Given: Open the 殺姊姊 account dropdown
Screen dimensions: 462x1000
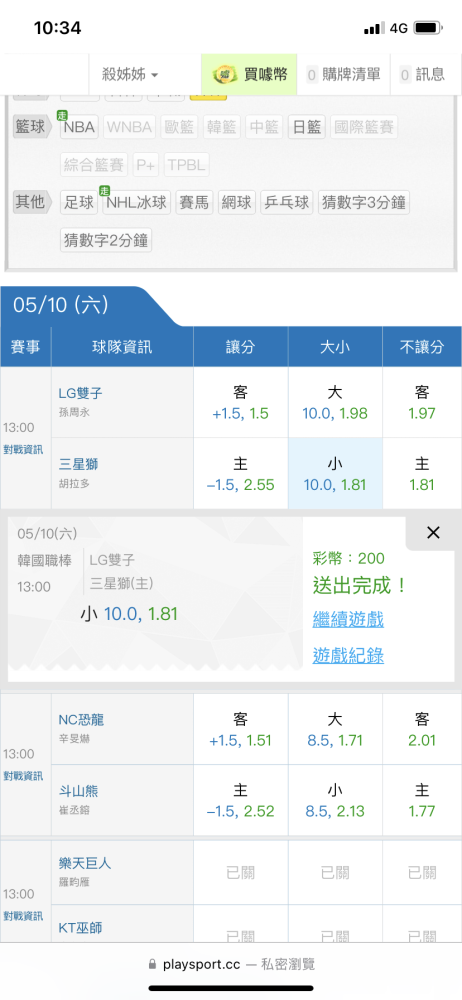Looking at the screenshot, I should click(x=130, y=75).
